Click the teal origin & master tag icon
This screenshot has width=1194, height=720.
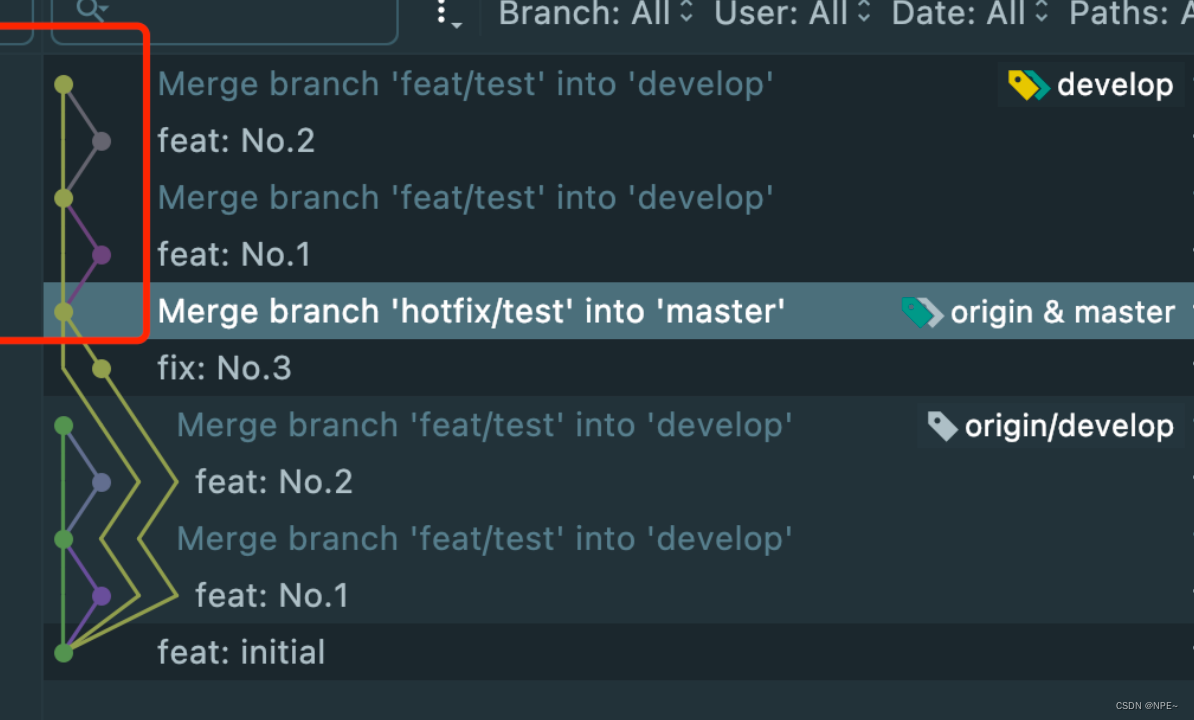tap(920, 312)
